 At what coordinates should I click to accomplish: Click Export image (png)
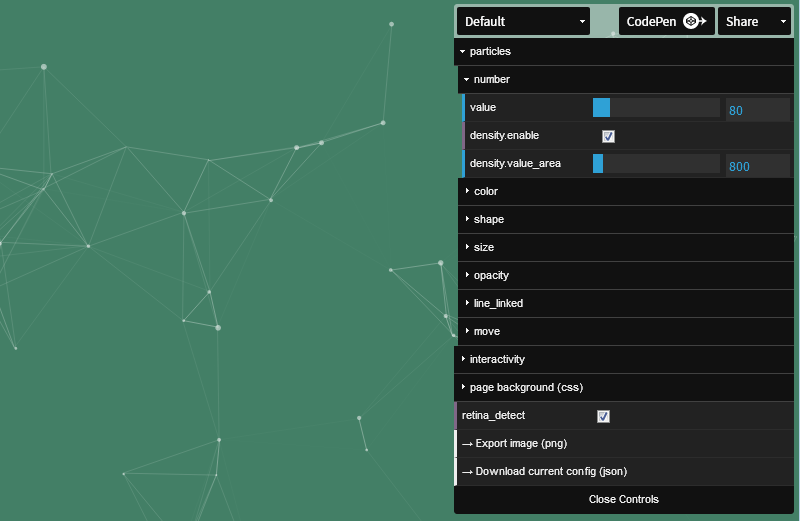click(x=623, y=443)
